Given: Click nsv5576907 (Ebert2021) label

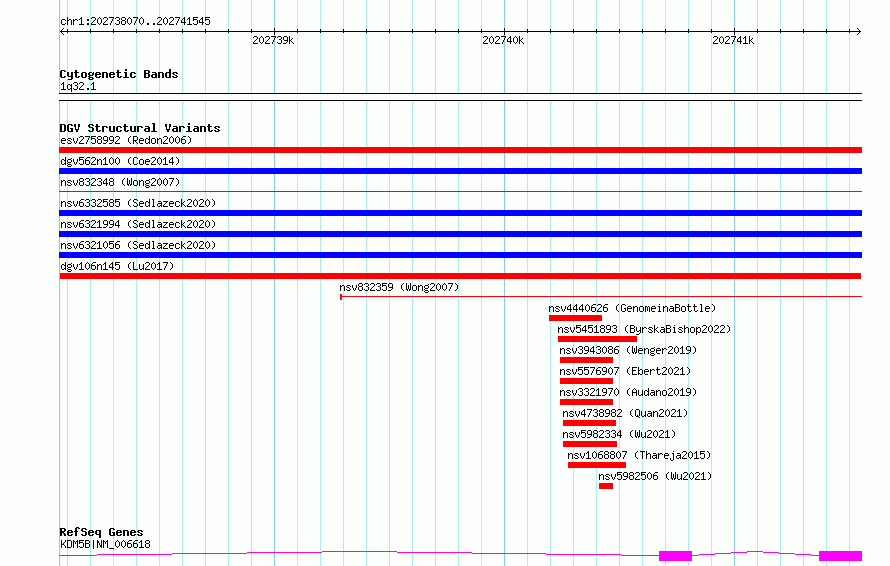Looking at the screenshot, I should coord(625,371).
